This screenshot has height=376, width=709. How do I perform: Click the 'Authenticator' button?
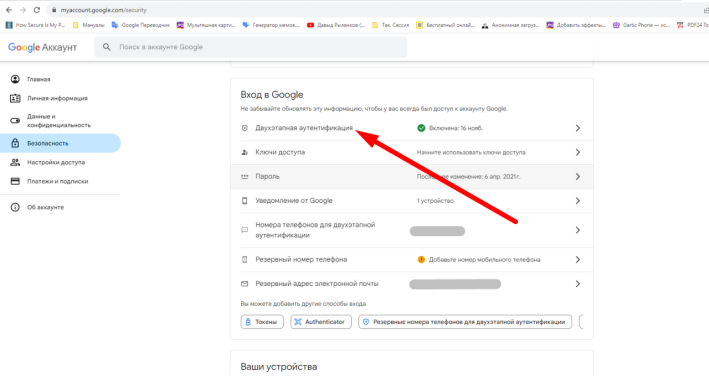[x=321, y=322]
